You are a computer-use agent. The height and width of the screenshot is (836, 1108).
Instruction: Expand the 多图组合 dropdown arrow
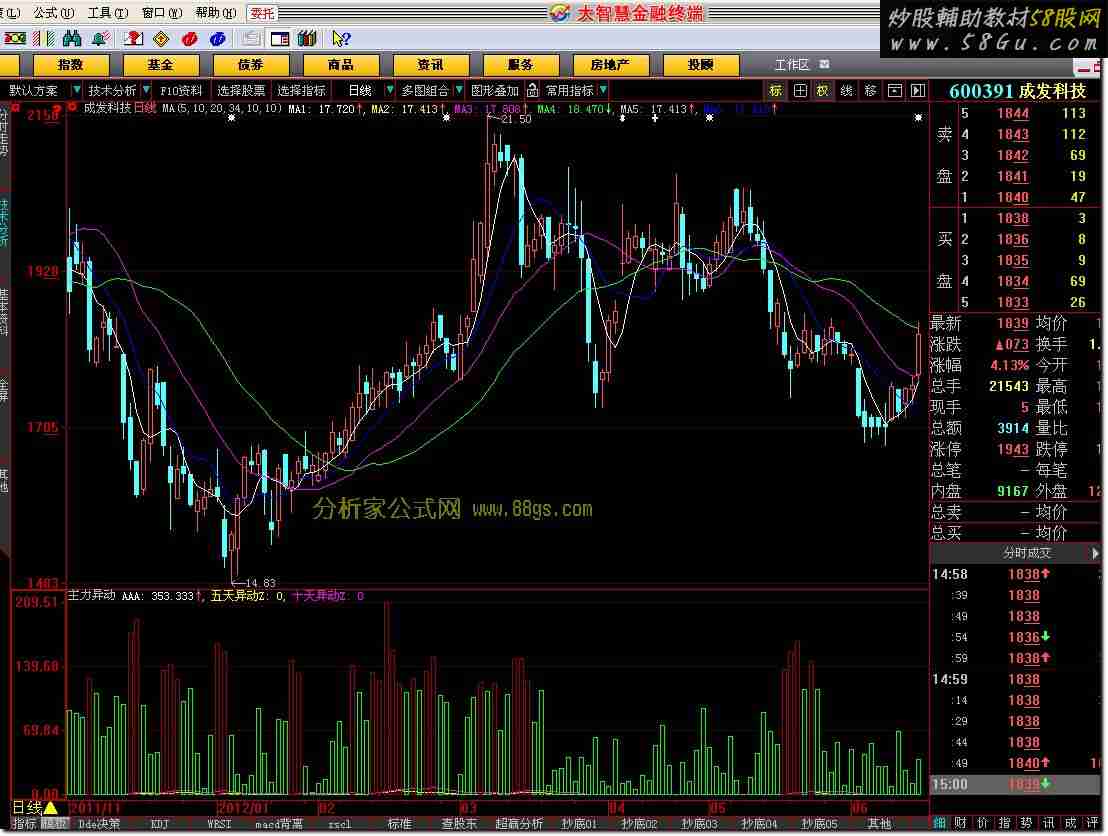point(459,90)
